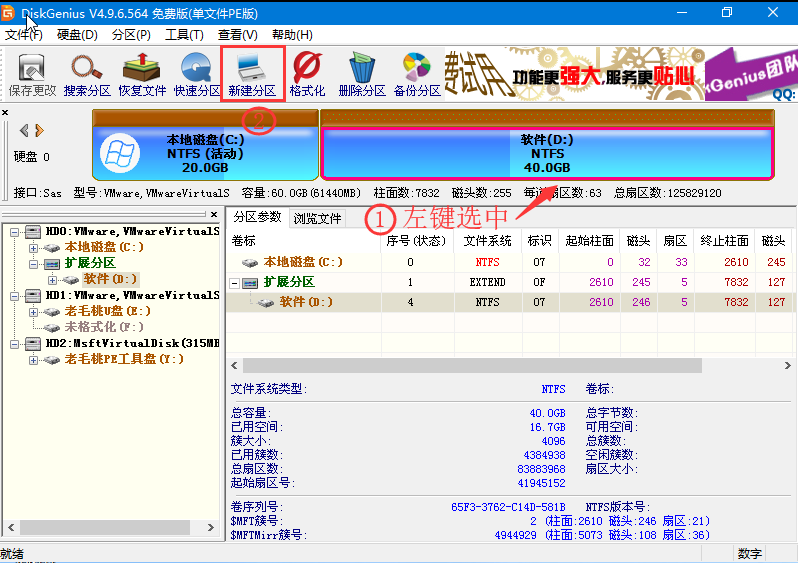
Task: Click the Recover Files (恢复文件) toolbar icon
Action: point(142,74)
